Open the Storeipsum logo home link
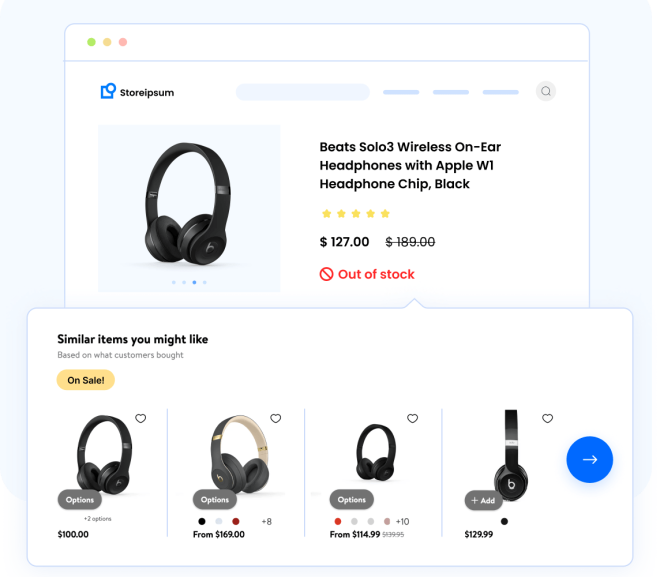This screenshot has height=577, width=660. click(137, 92)
